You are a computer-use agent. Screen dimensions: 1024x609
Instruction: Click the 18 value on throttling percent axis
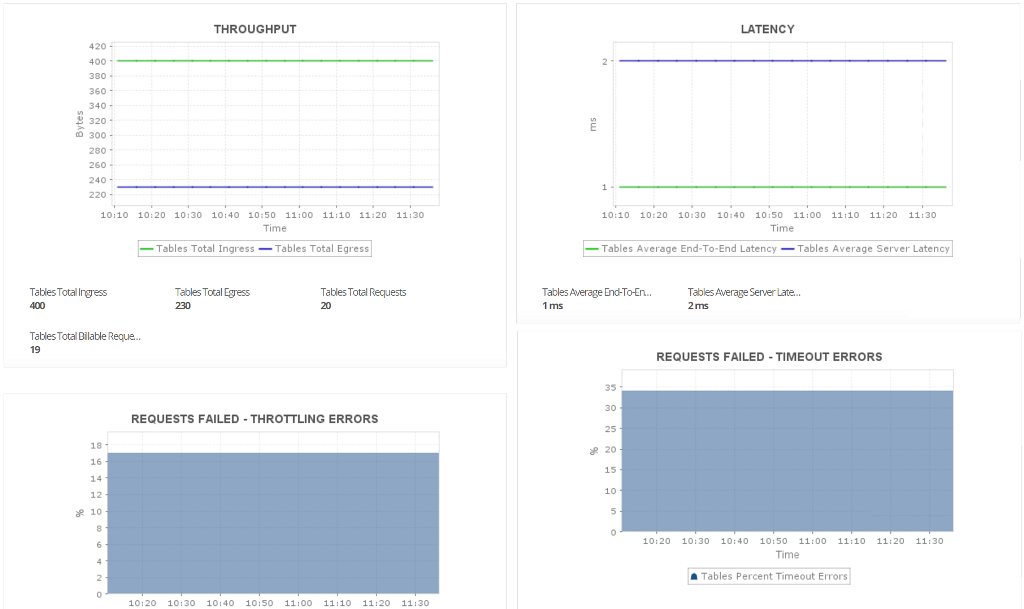click(x=96, y=445)
